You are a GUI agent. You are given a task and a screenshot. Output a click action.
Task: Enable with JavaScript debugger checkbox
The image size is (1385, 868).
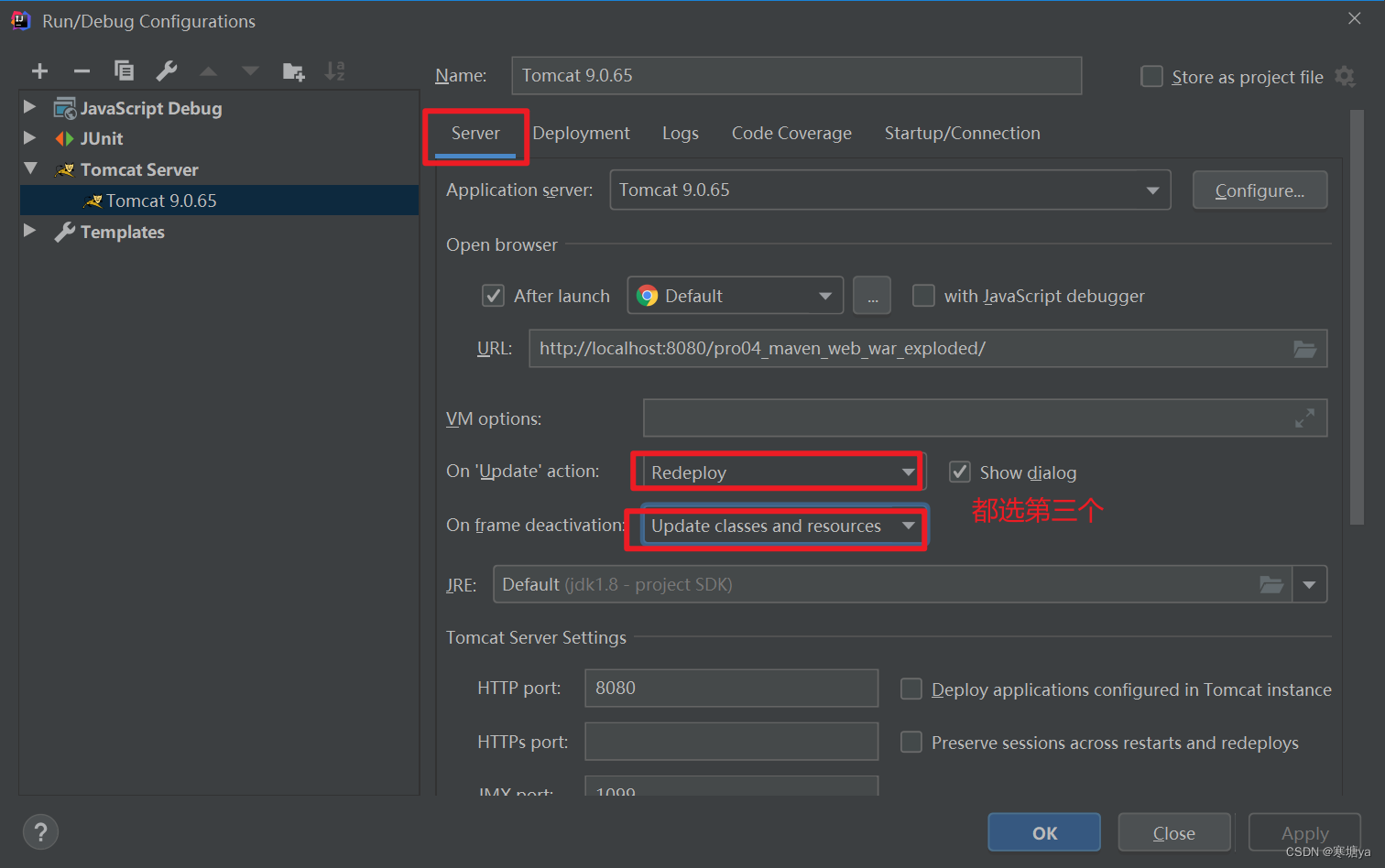pos(923,296)
